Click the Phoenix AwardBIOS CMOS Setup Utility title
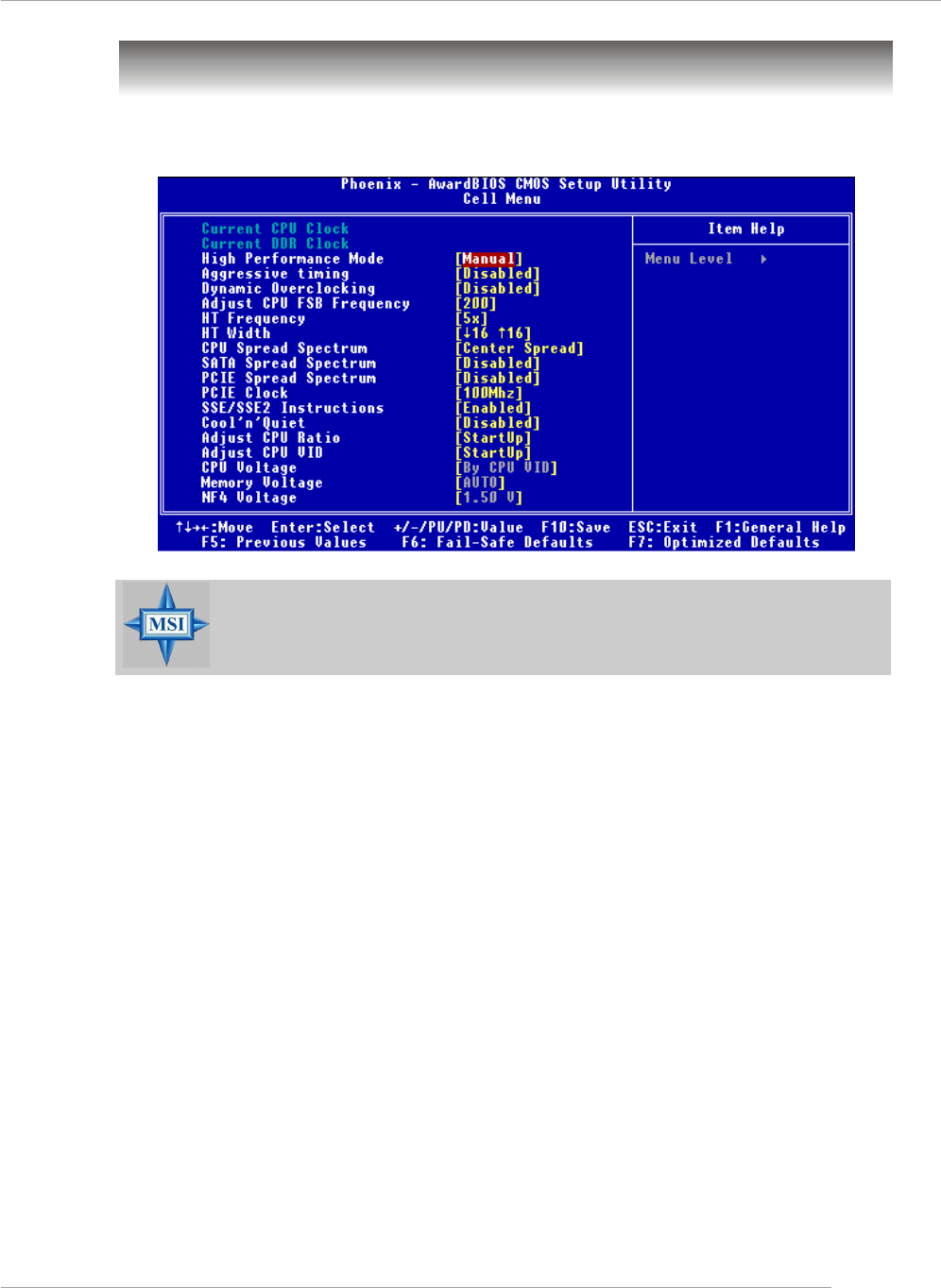 (506, 184)
